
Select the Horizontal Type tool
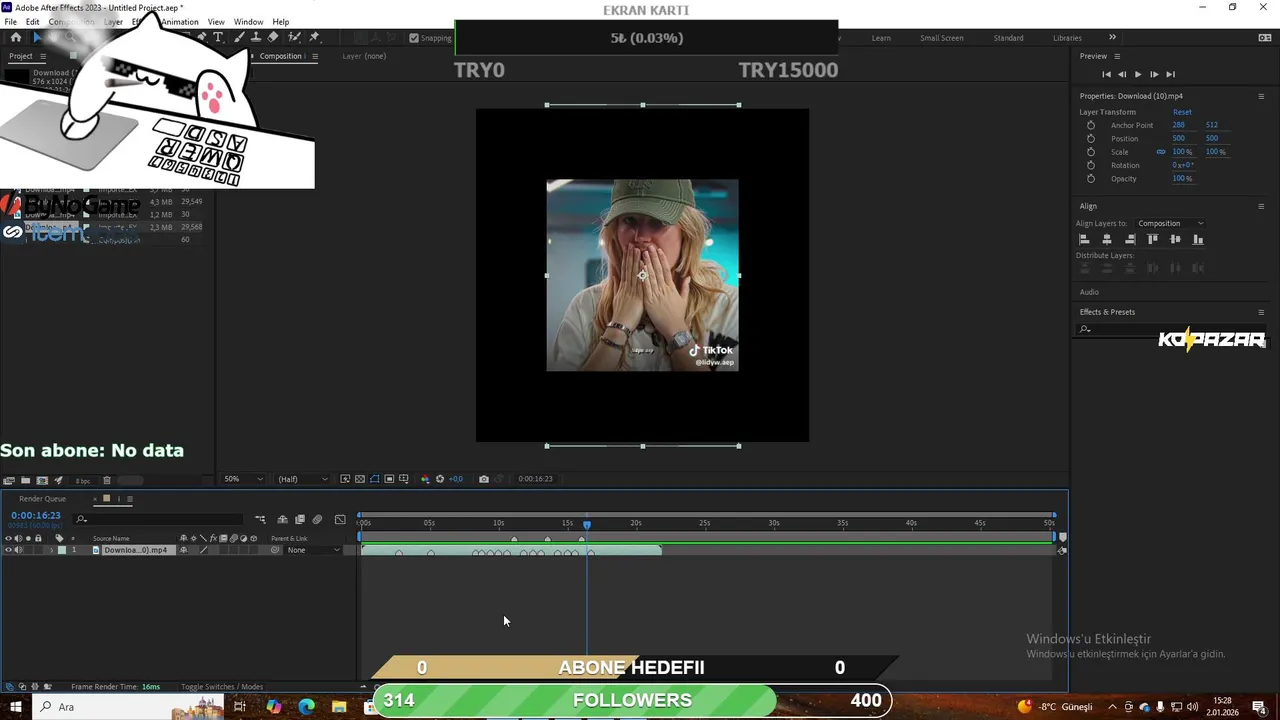coord(218,38)
